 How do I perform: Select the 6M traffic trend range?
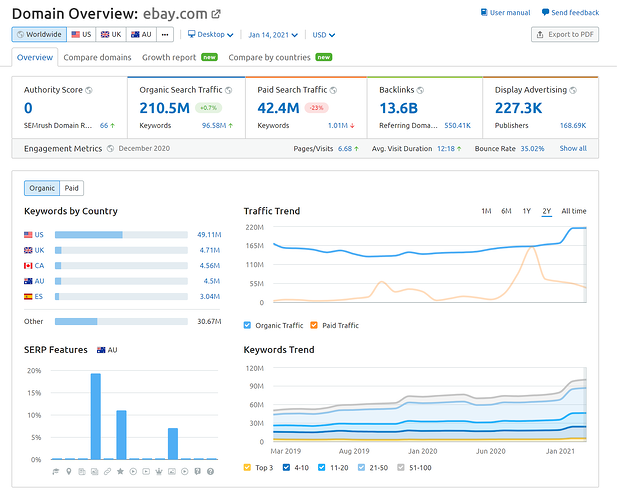[x=506, y=211]
